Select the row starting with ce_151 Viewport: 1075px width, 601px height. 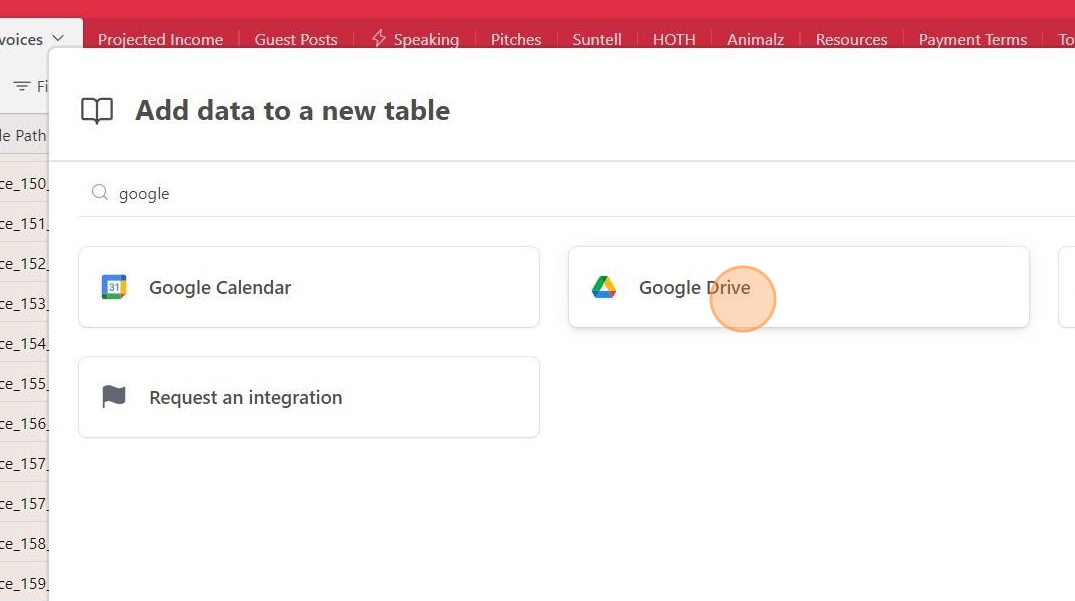pyautogui.click(x=24, y=223)
